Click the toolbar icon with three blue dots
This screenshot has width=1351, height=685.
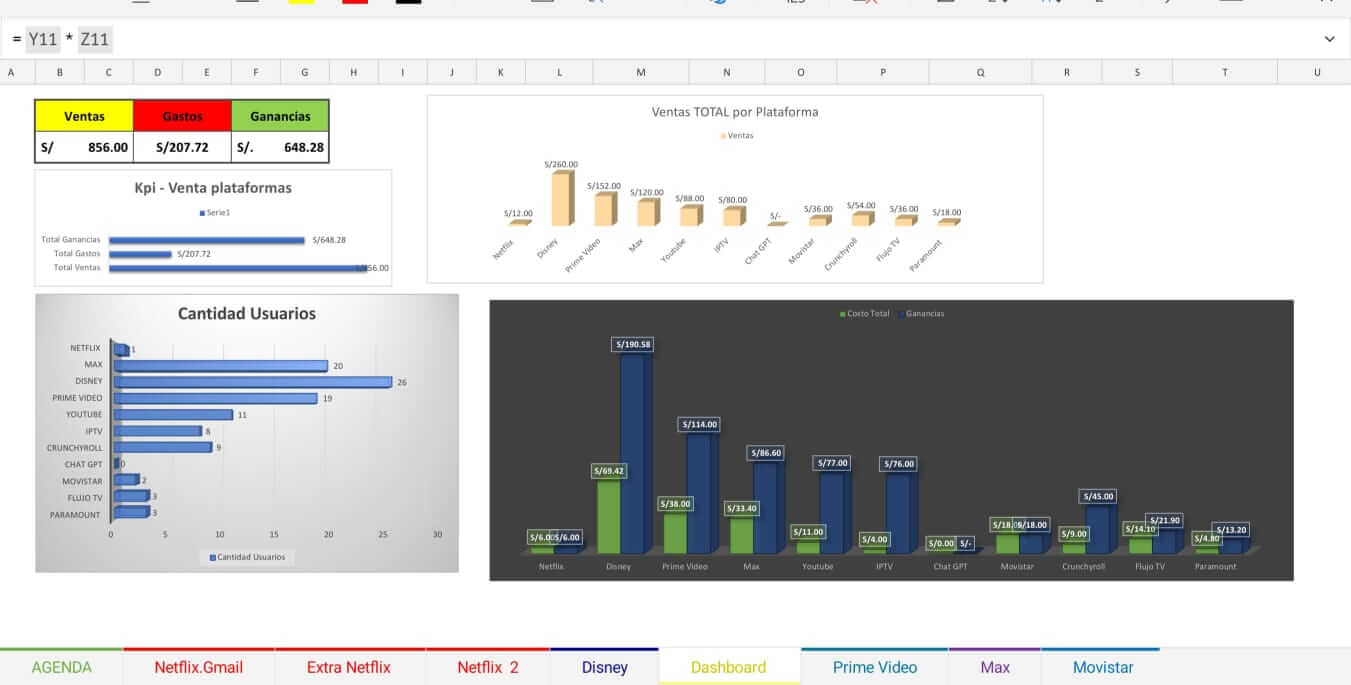pos(1046,4)
